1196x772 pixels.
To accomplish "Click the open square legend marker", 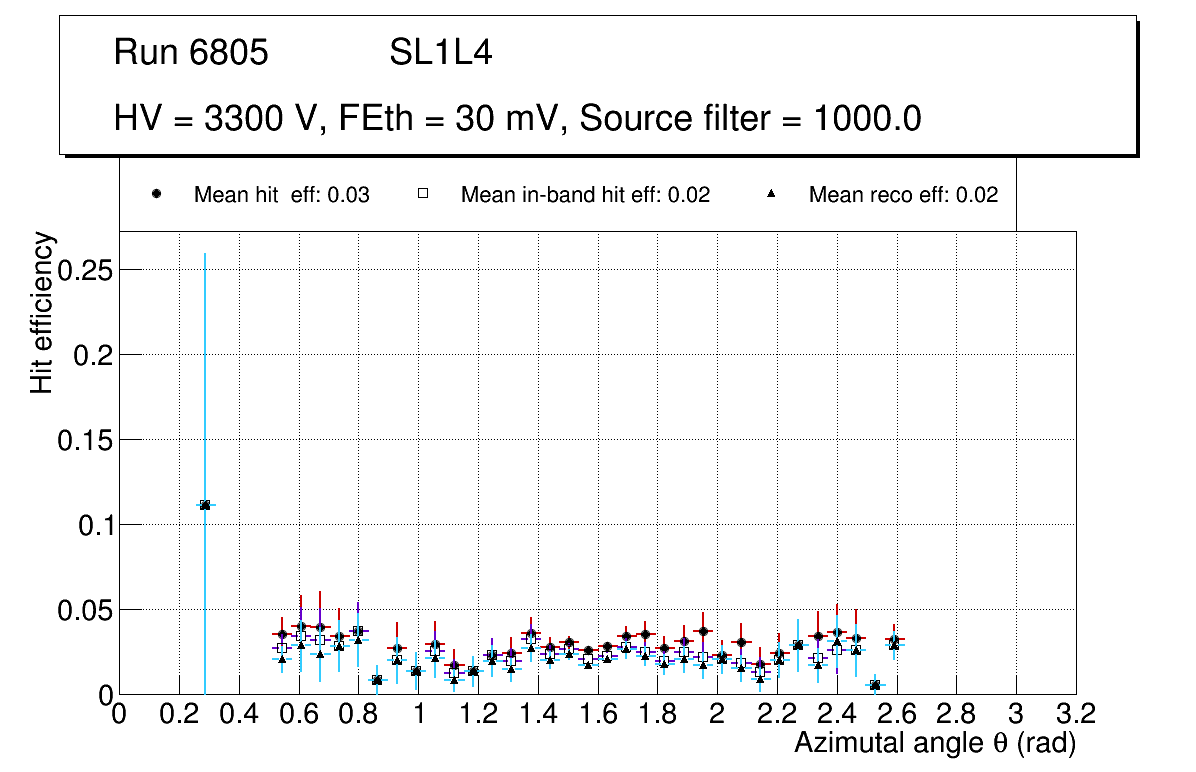I will (423, 195).
